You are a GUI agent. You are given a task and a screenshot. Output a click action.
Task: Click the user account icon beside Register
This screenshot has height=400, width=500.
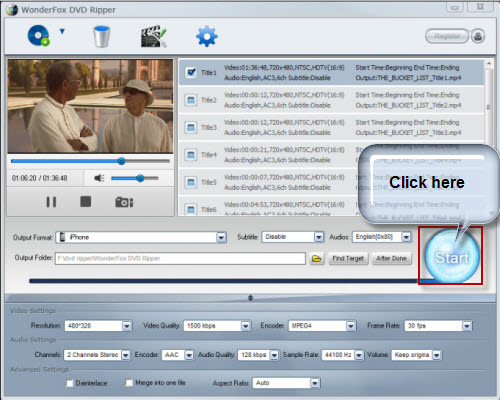point(478,36)
